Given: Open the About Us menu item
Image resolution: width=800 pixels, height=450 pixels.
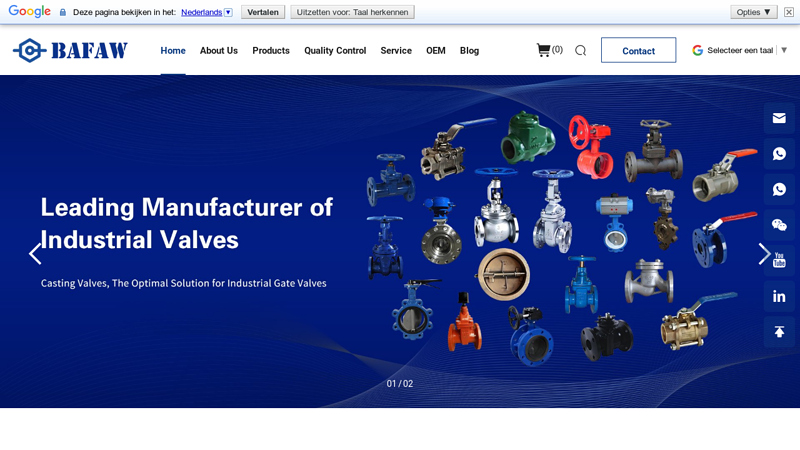Looking at the screenshot, I should [219, 51].
